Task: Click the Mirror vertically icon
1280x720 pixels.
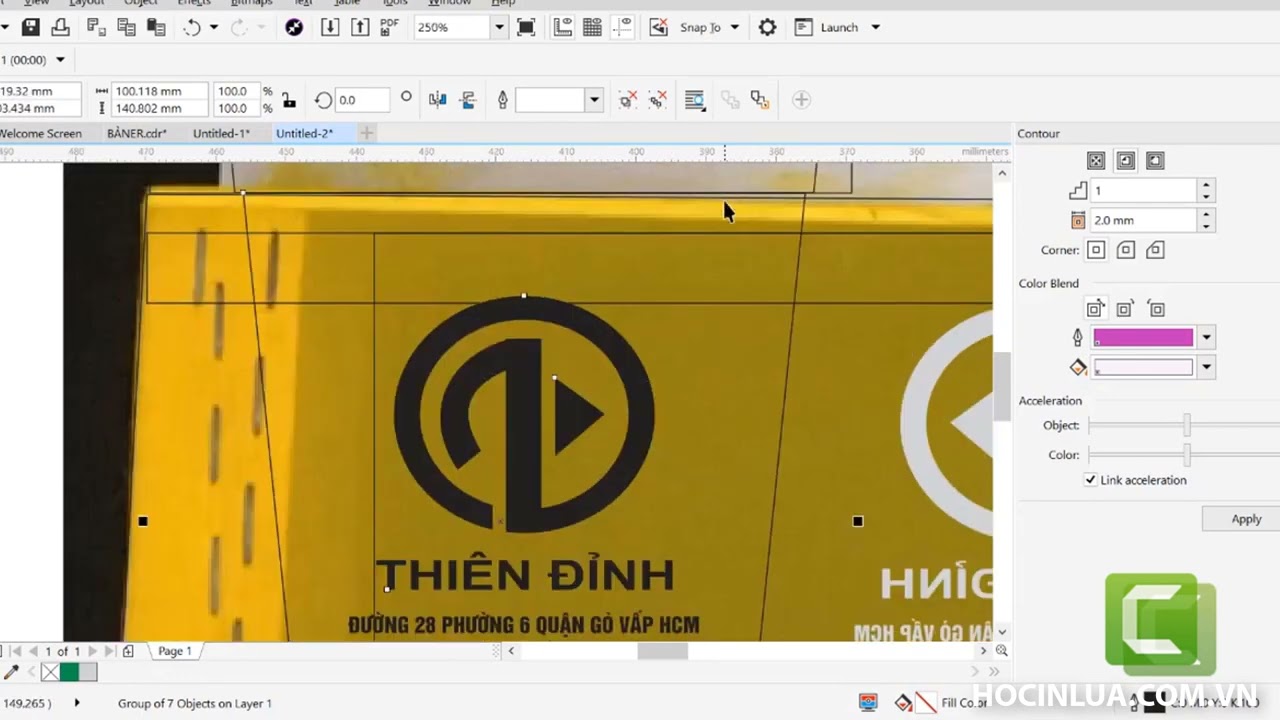Action: pyautogui.click(x=467, y=100)
